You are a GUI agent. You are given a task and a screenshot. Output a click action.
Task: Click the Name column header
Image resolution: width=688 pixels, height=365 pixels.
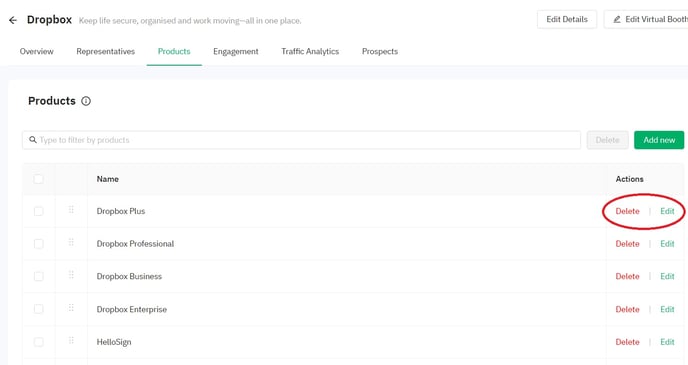[108, 179]
